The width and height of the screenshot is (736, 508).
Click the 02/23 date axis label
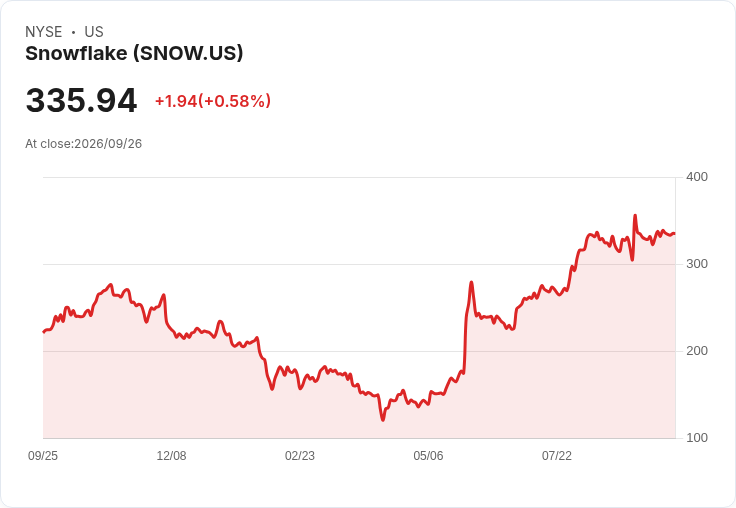click(300, 456)
